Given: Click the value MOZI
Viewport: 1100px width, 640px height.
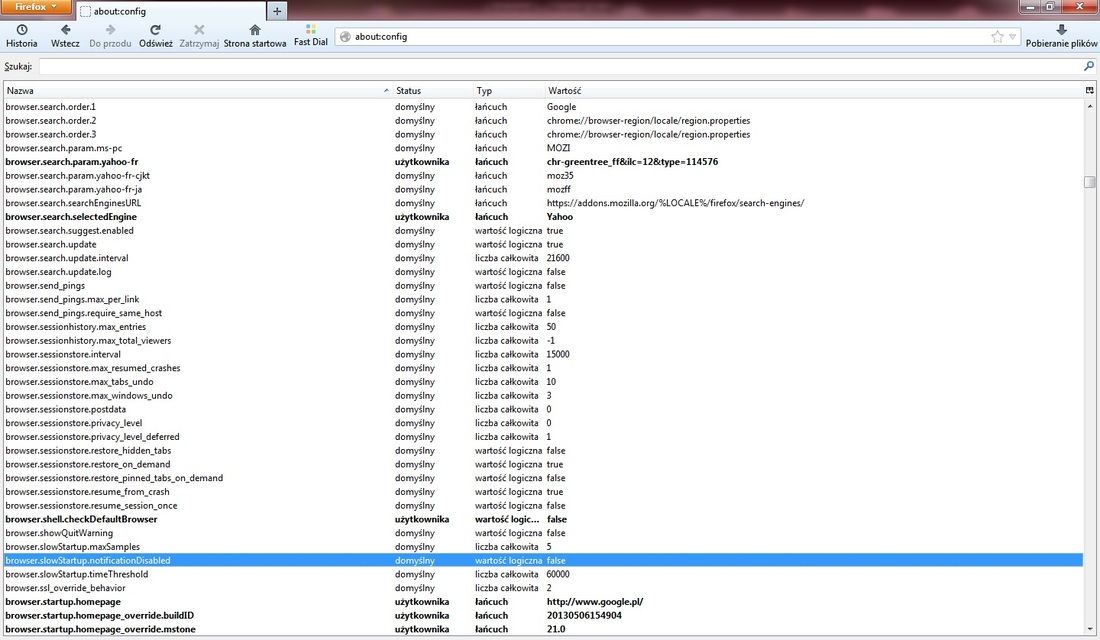Looking at the screenshot, I should (558, 148).
